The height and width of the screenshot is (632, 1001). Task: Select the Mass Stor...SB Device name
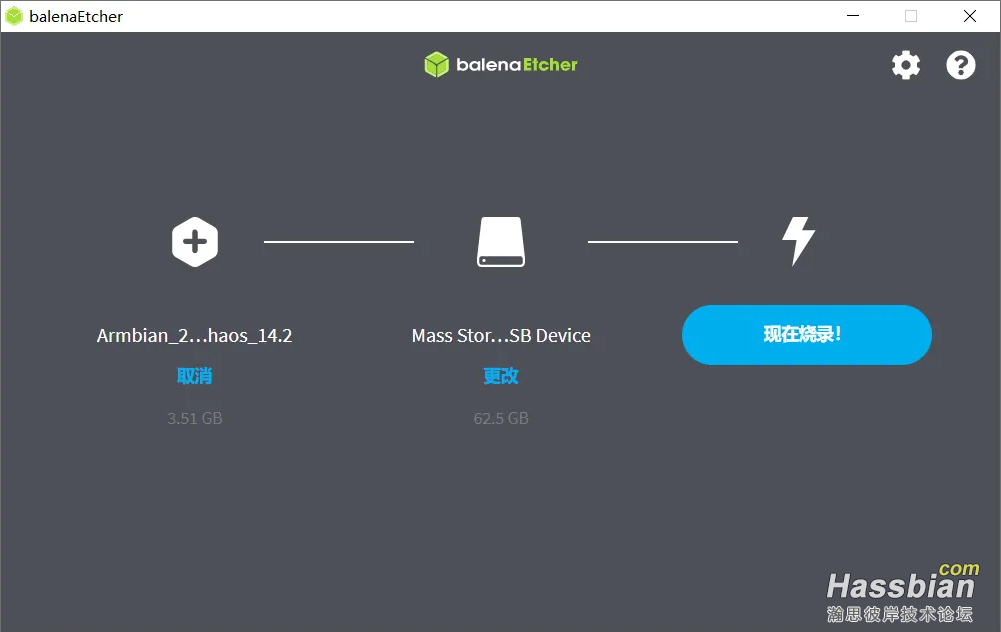501,336
